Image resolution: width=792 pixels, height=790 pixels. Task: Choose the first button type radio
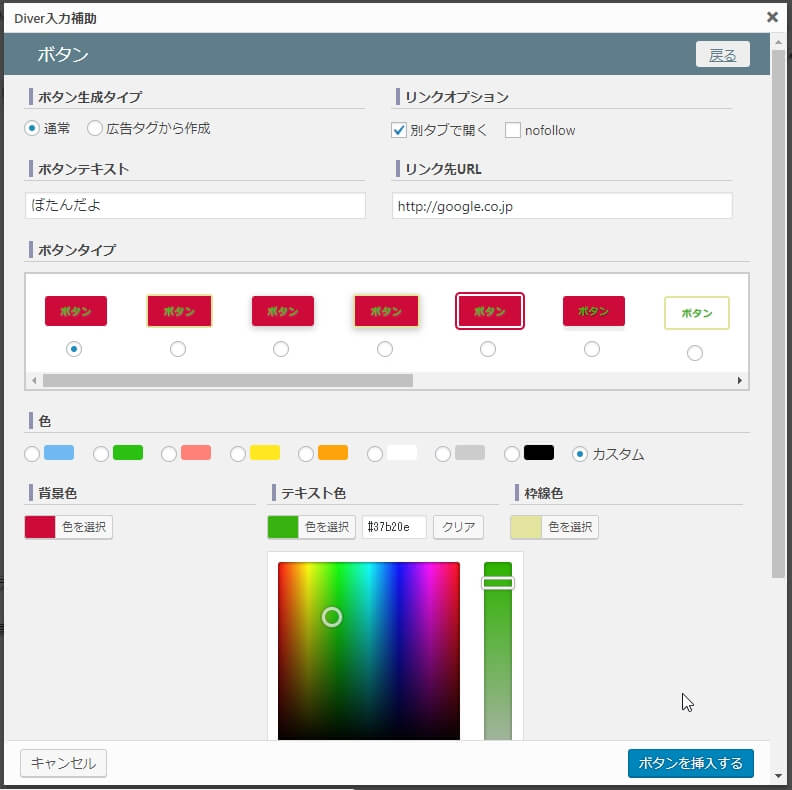click(x=74, y=349)
